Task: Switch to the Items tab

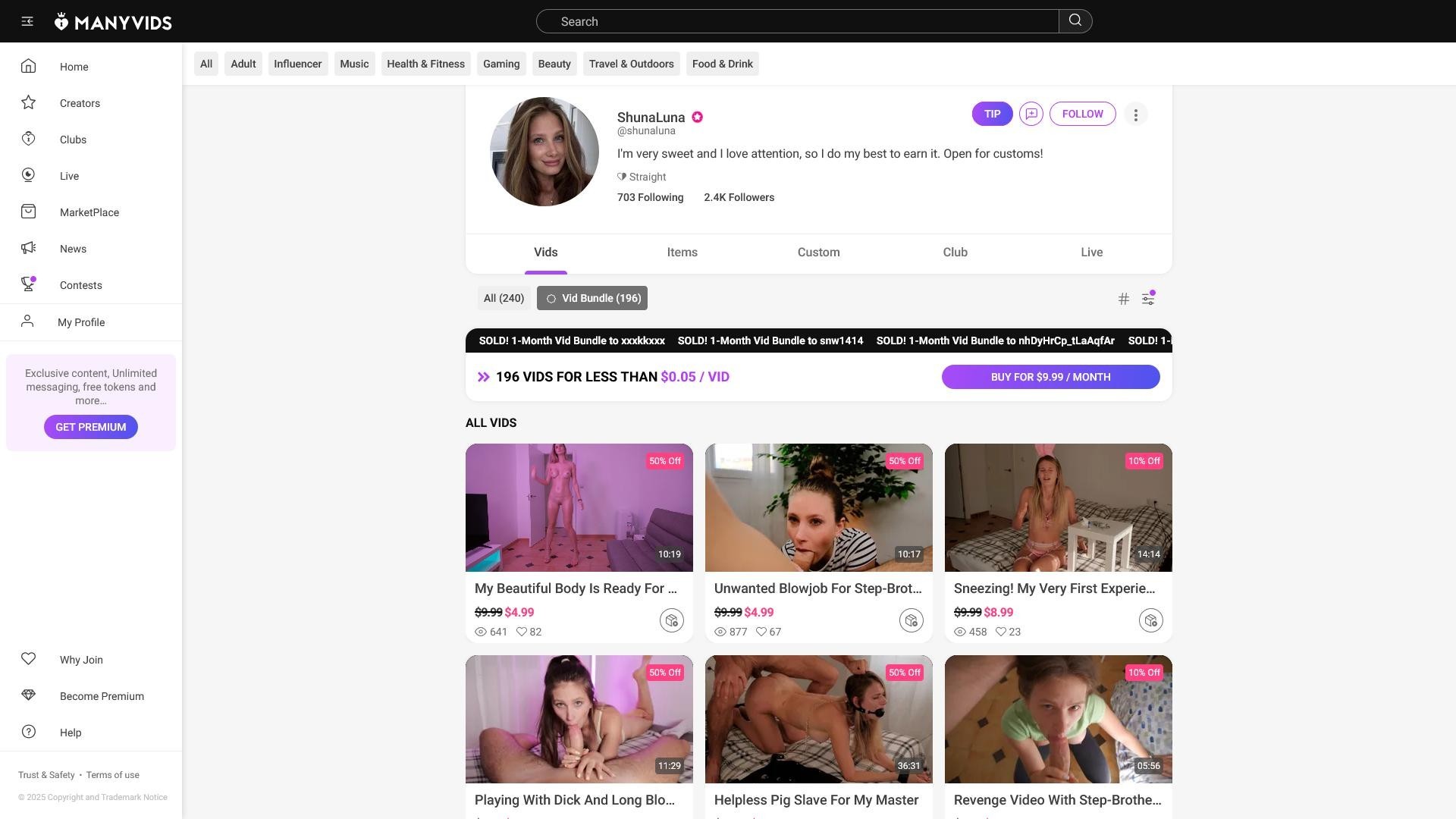Action: tap(682, 253)
